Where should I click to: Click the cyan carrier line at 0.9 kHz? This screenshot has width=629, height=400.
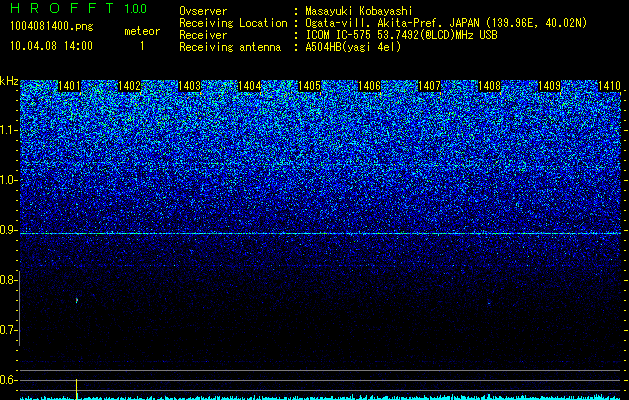(321, 233)
